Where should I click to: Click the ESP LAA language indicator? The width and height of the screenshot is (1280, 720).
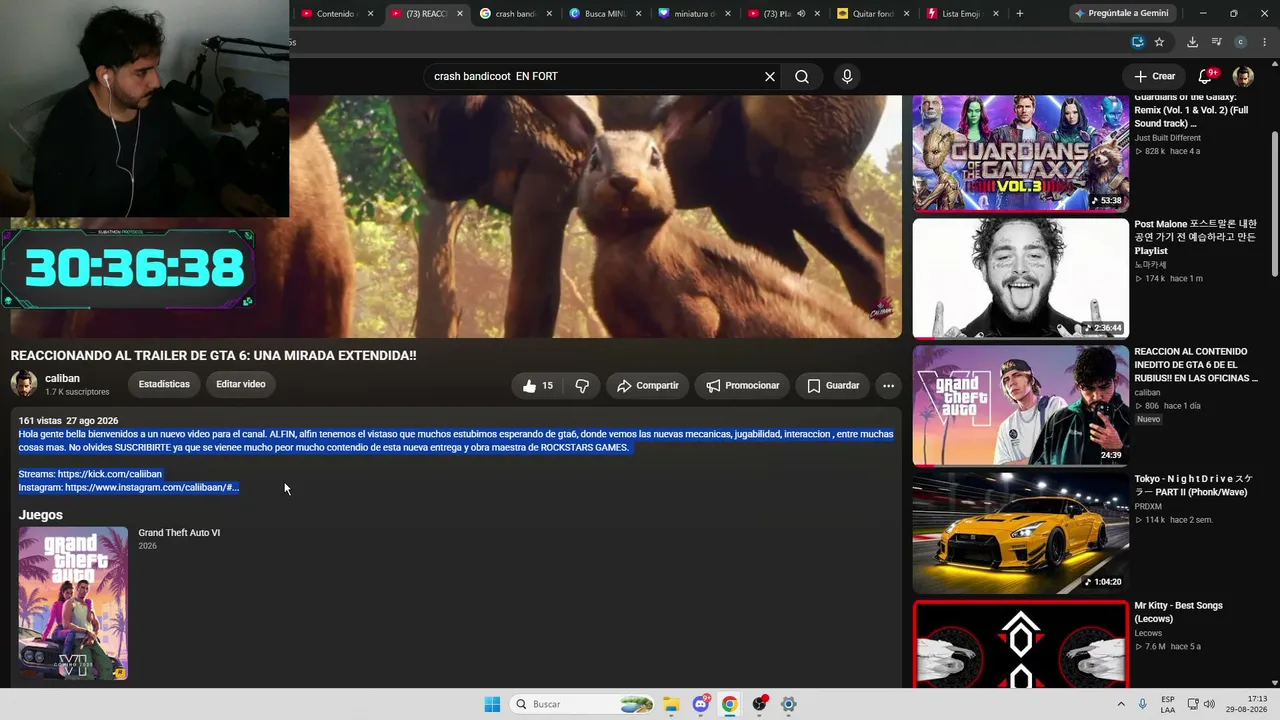tap(1168, 704)
